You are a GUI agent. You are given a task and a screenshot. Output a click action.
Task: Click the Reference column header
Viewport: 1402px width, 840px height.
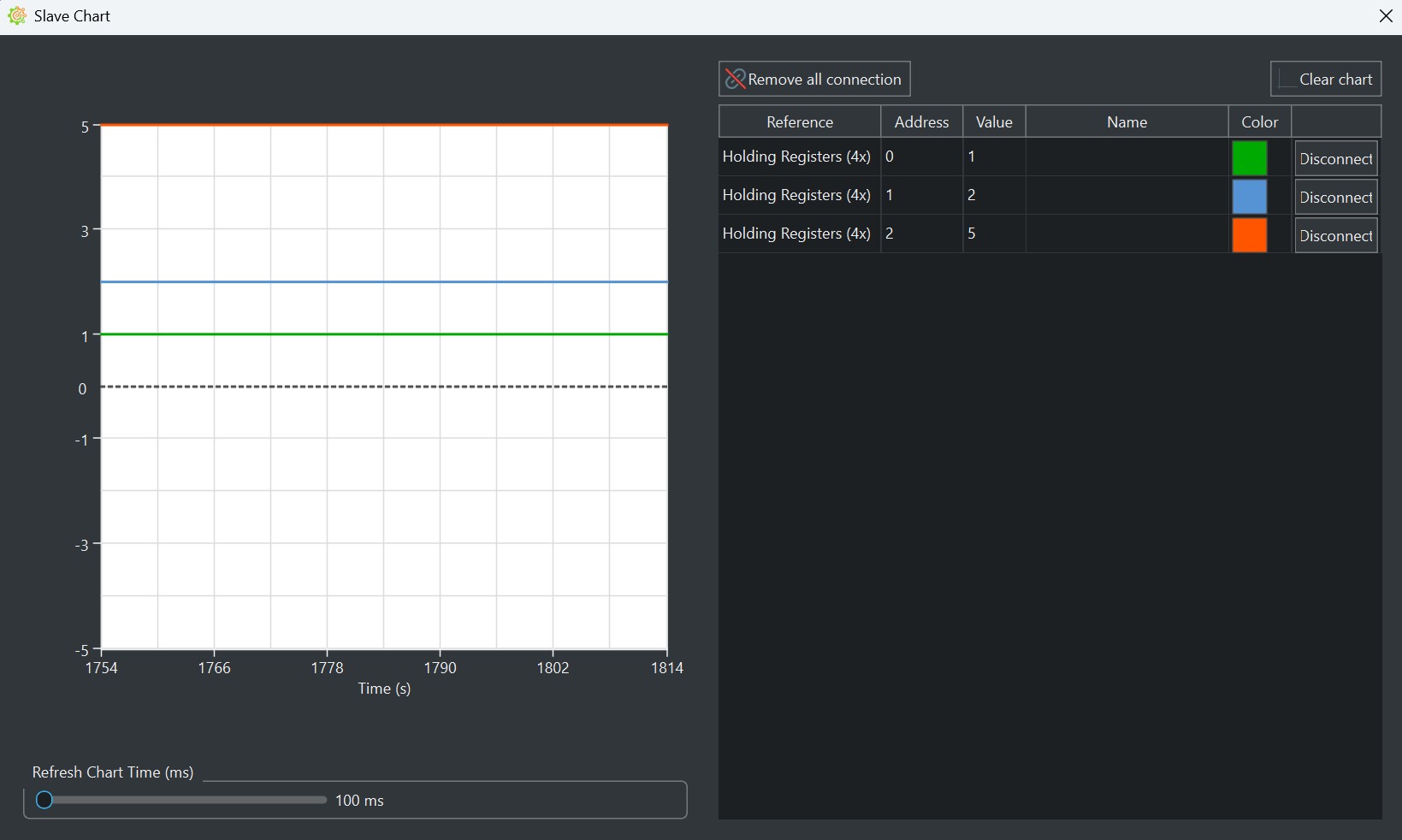click(799, 121)
